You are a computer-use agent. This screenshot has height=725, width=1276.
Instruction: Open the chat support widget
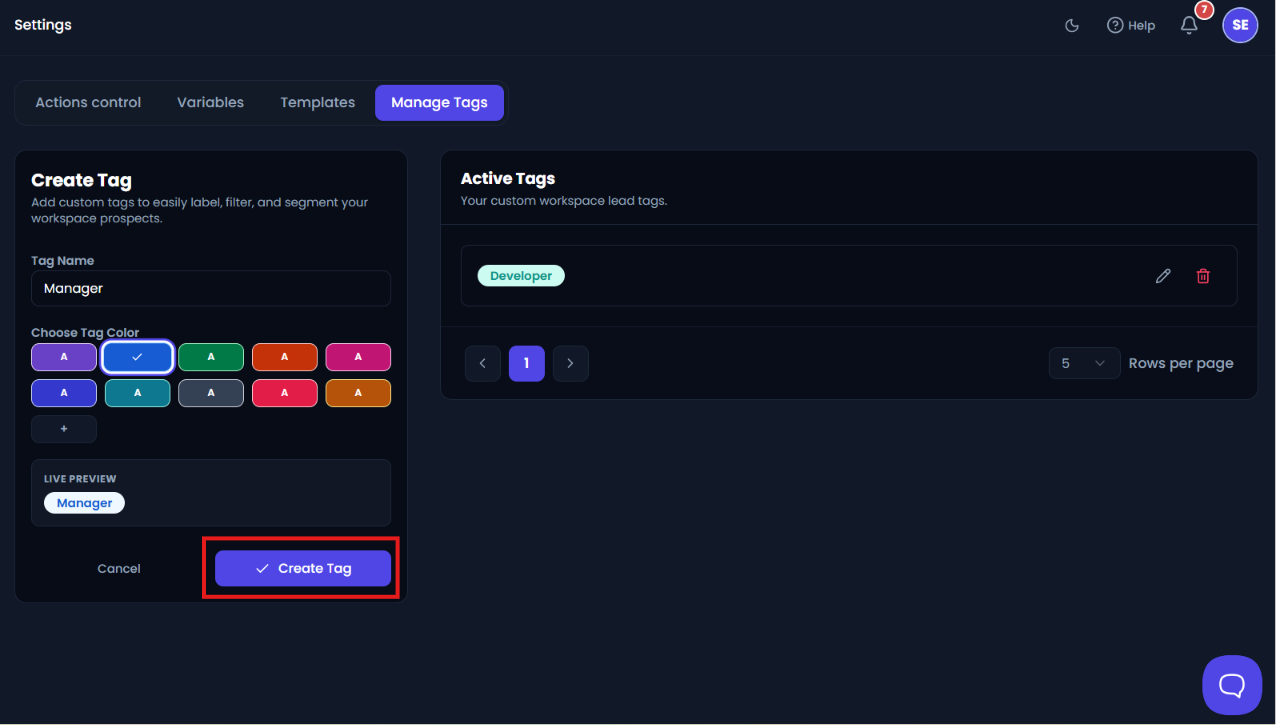pyautogui.click(x=1232, y=685)
